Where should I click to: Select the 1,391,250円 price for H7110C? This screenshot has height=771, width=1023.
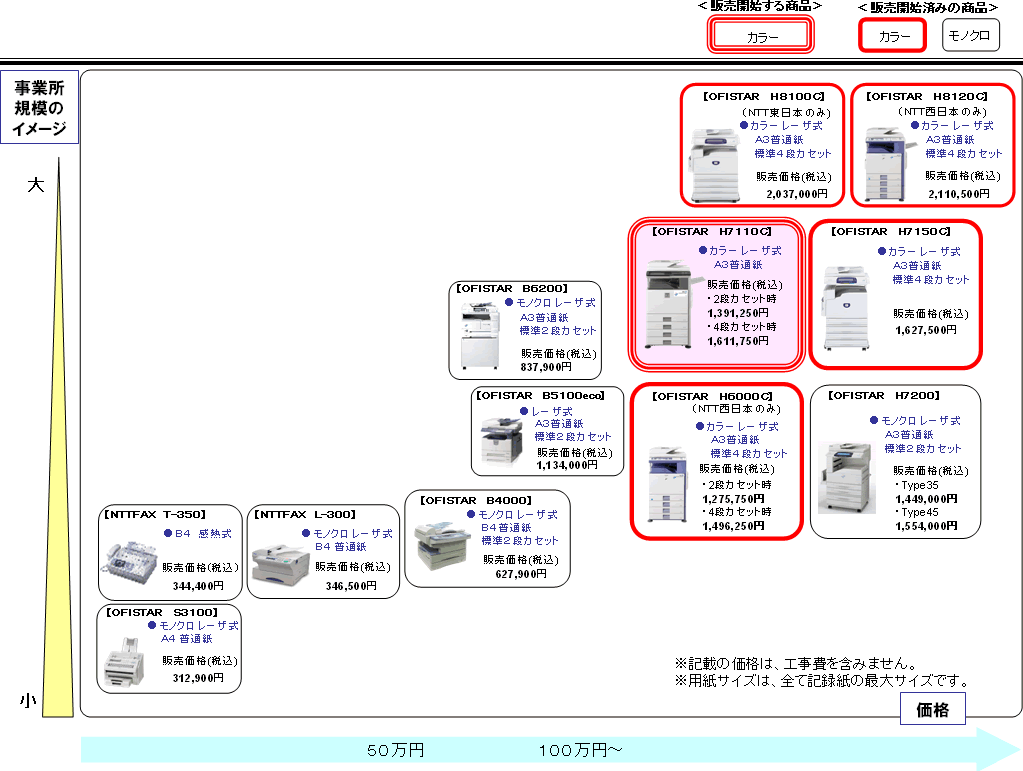738,313
